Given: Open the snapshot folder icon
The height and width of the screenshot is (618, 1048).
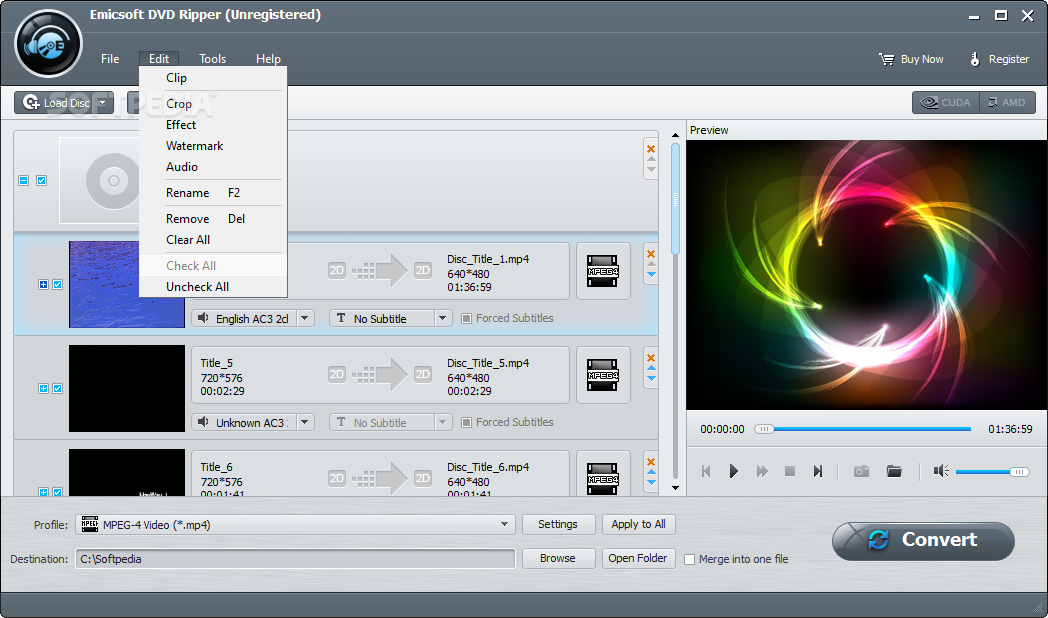Looking at the screenshot, I should click(x=894, y=471).
